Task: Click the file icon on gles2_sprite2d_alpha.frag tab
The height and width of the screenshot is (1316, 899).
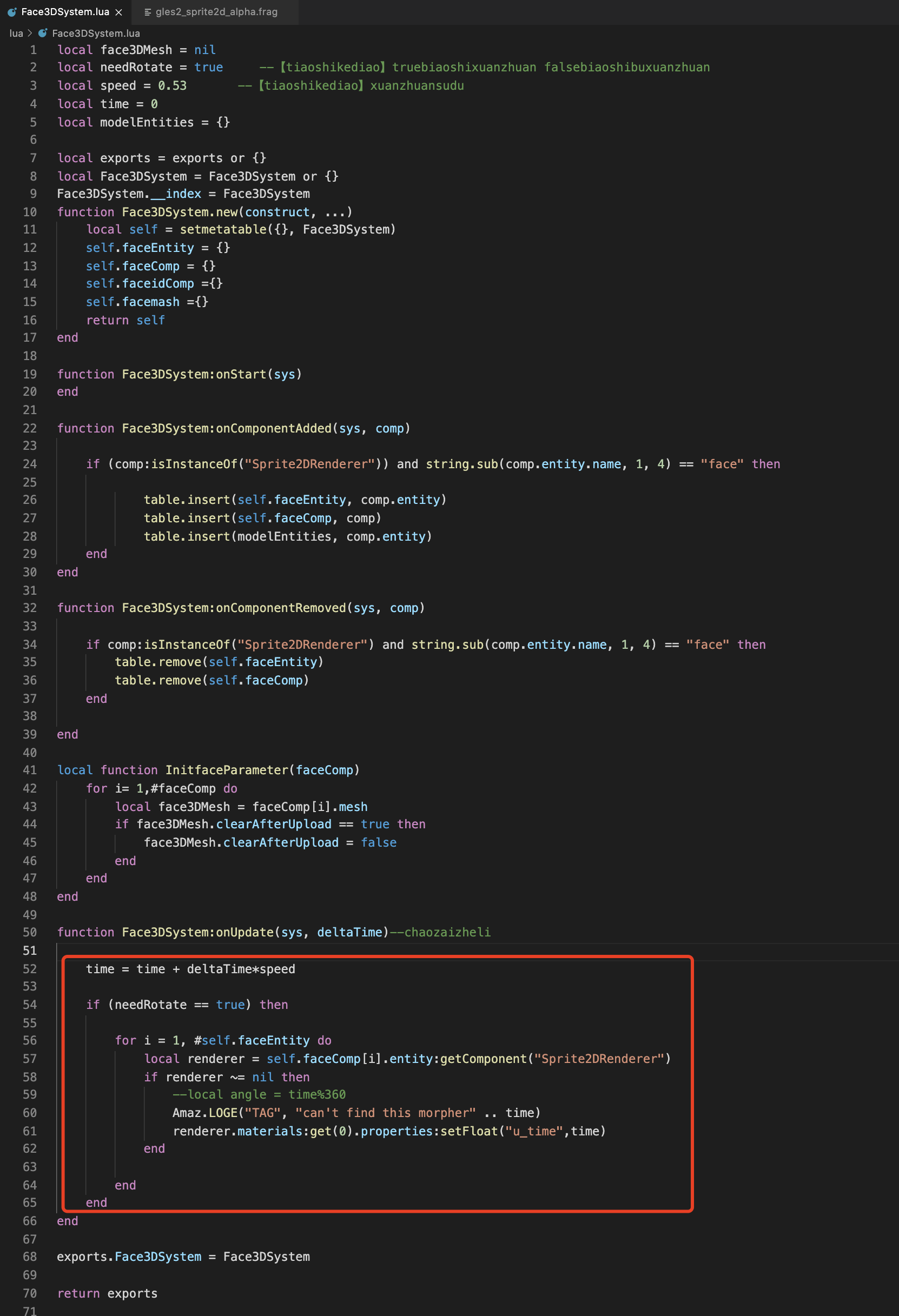Action: (x=147, y=12)
